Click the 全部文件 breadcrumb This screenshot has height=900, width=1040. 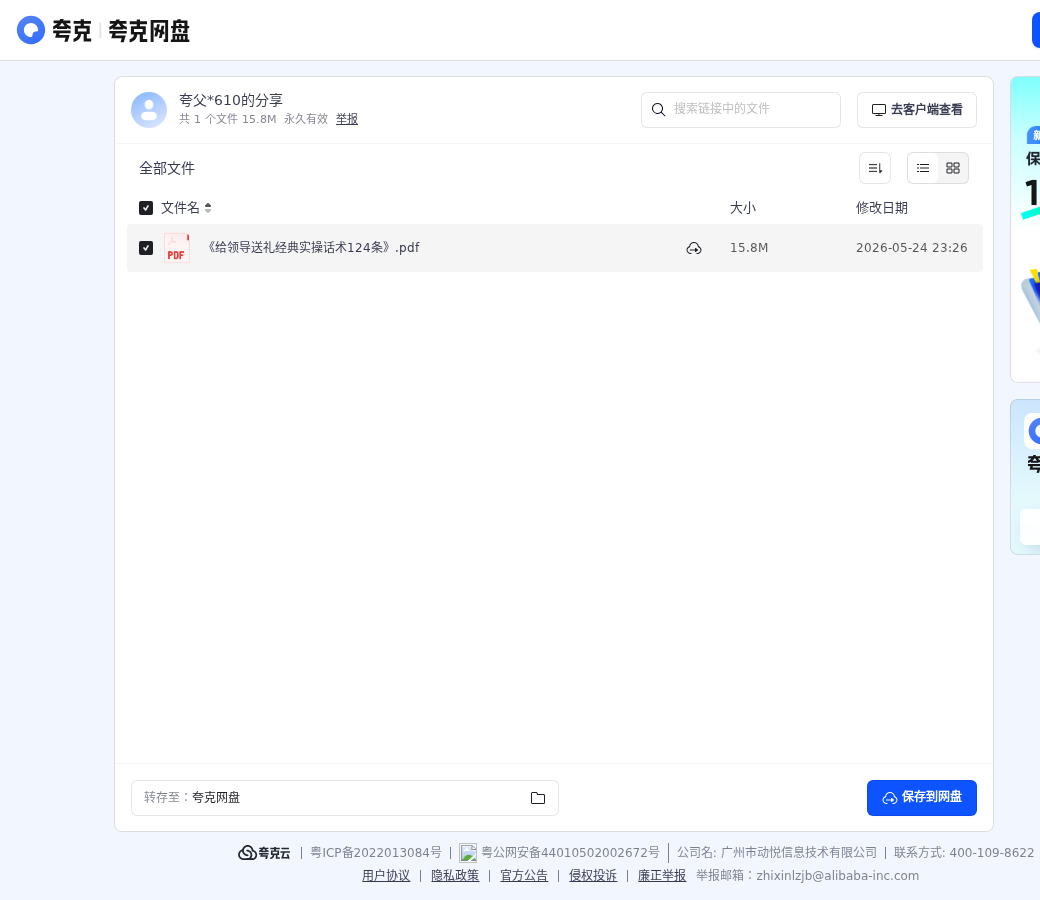tap(166, 168)
